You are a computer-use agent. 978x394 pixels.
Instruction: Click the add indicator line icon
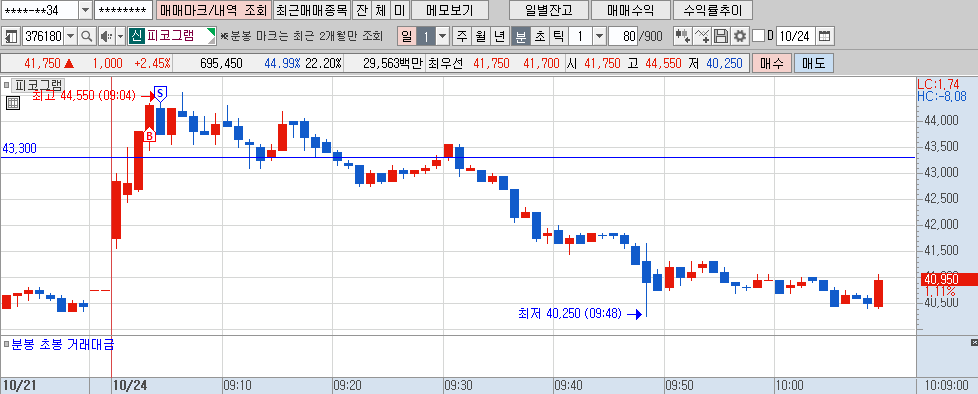pos(702,36)
